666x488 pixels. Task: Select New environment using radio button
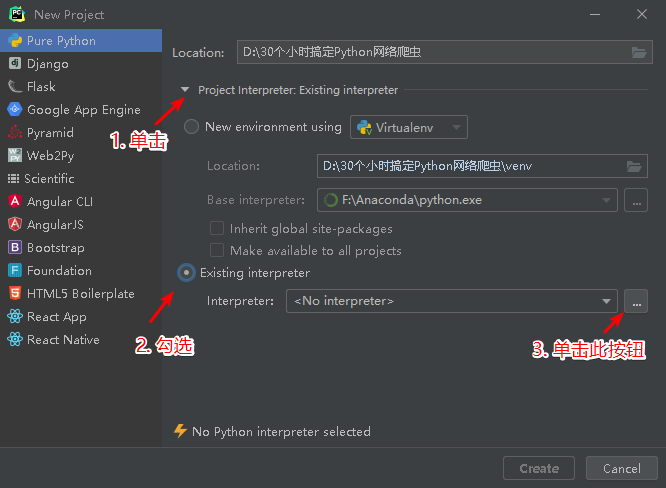tap(192, 127)
